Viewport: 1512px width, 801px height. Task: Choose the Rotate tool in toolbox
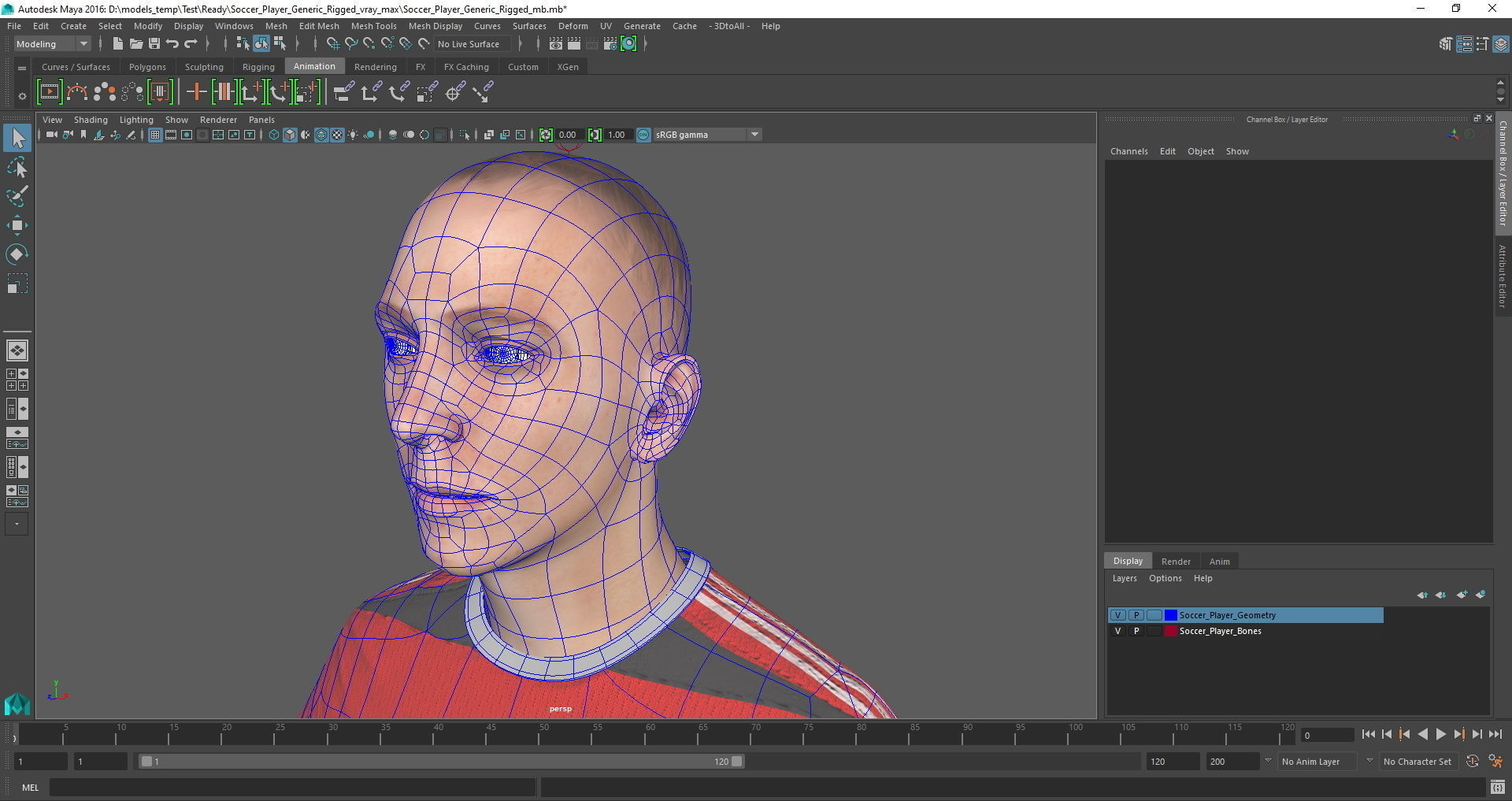point(17,254)
